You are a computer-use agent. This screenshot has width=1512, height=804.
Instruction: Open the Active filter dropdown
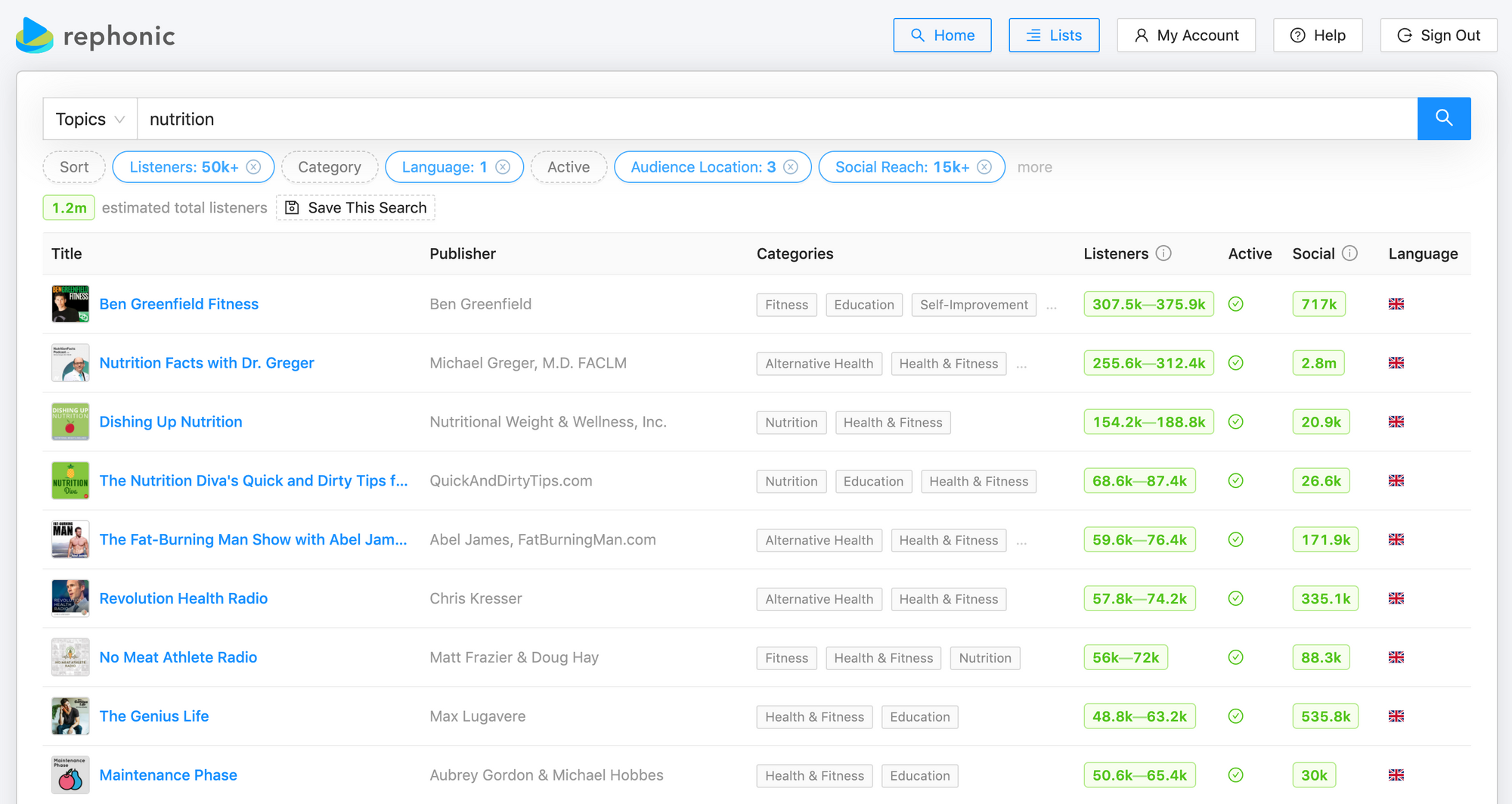coord(569,167)
